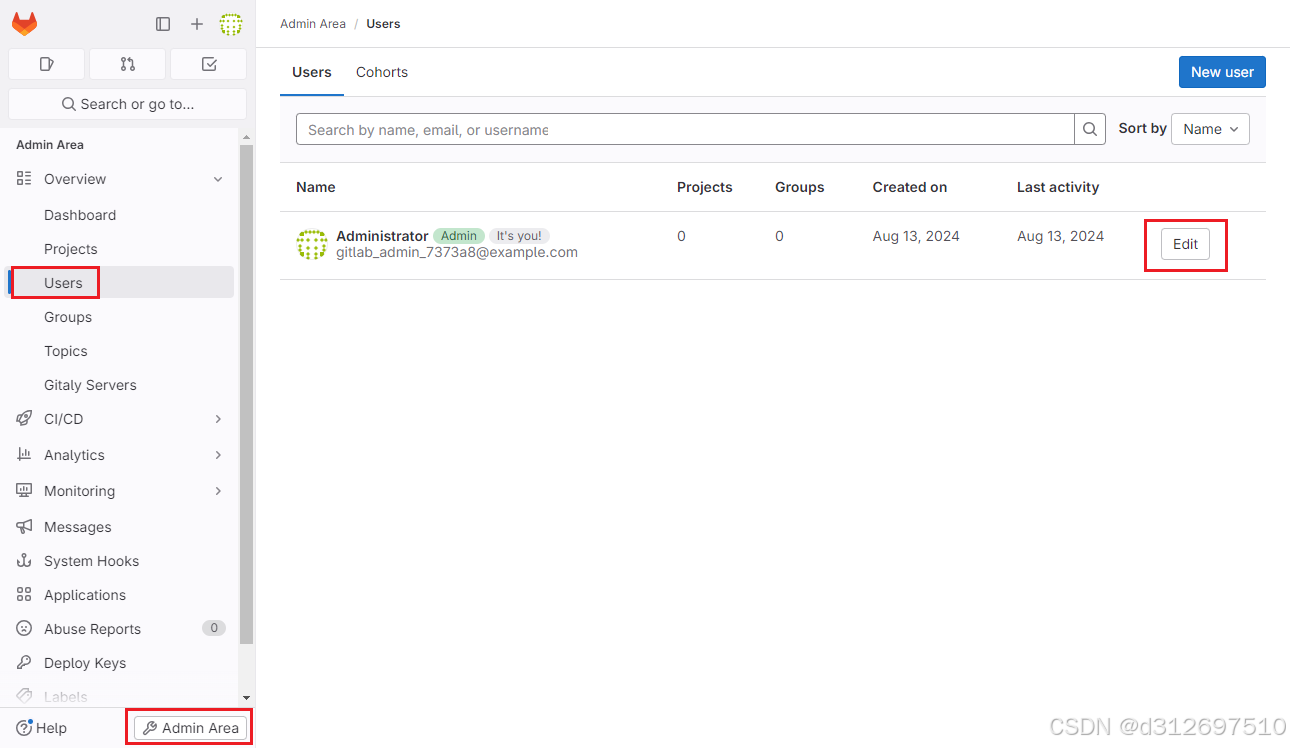Open the Administrator user name link

[382, 236]
